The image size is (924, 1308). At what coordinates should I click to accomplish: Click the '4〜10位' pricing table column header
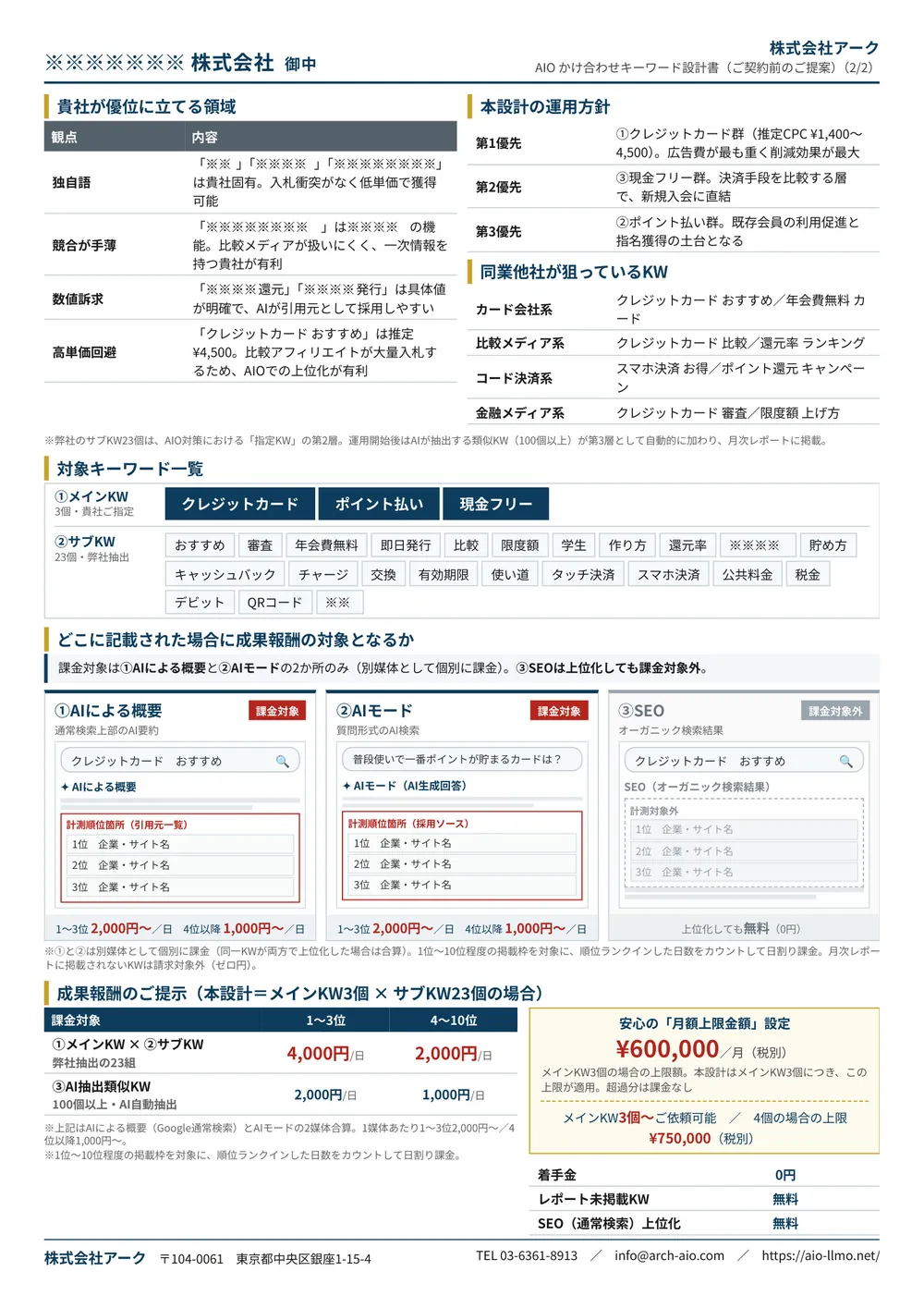click(454, 1021)
